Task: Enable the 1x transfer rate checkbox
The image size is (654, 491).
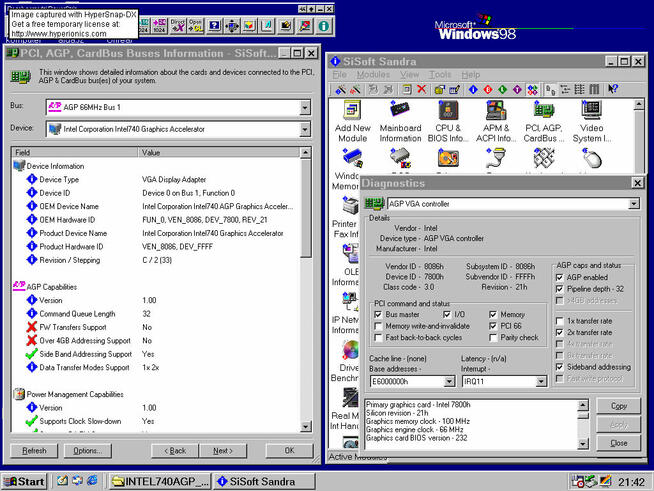Action: pyautogui.click(x=560, y=321)
